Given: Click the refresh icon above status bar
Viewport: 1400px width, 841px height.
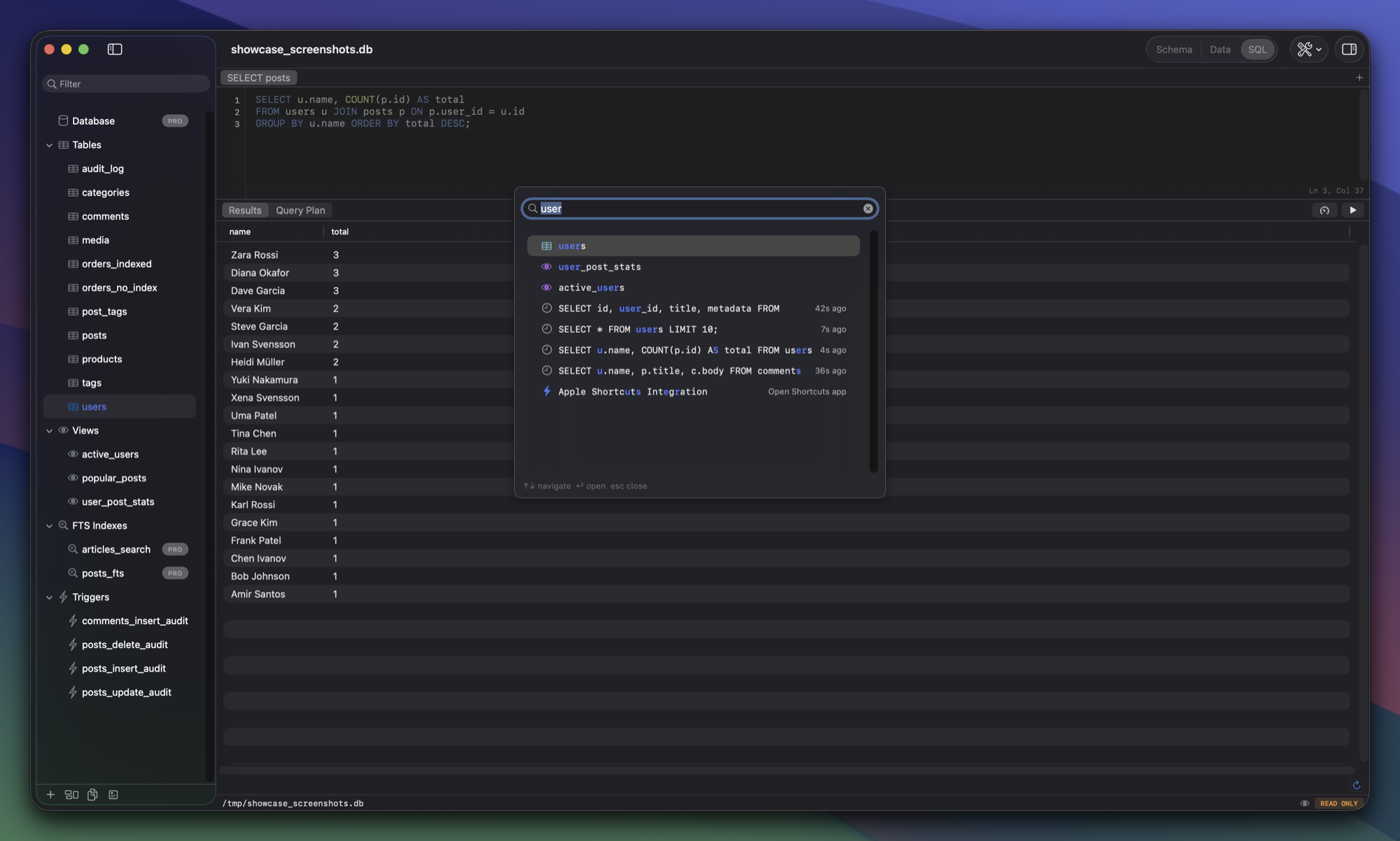Looking at the screenshot, I should 1356,785.
